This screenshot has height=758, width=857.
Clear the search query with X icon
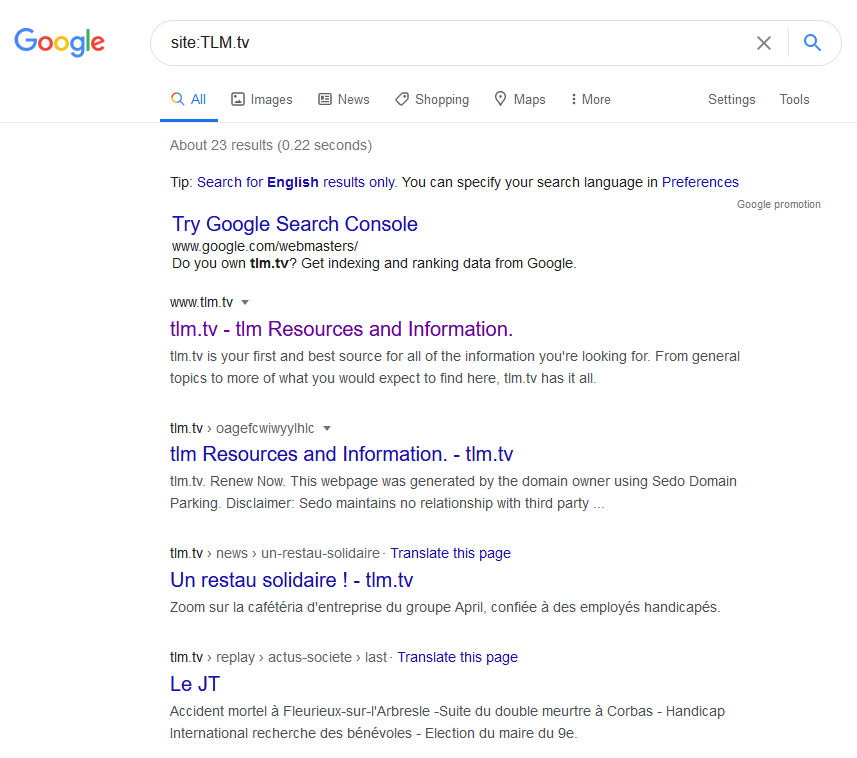[764, 43]
